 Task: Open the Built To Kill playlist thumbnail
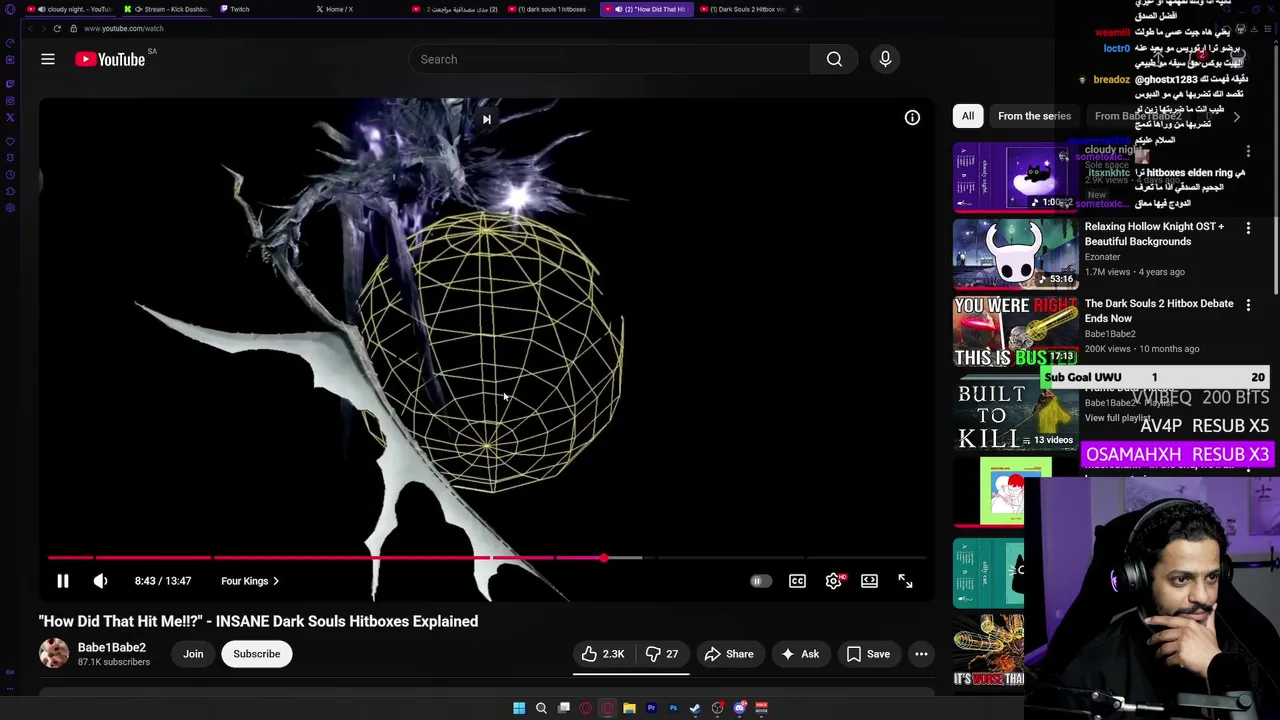pyautogui.click(x=1015, y=414)
